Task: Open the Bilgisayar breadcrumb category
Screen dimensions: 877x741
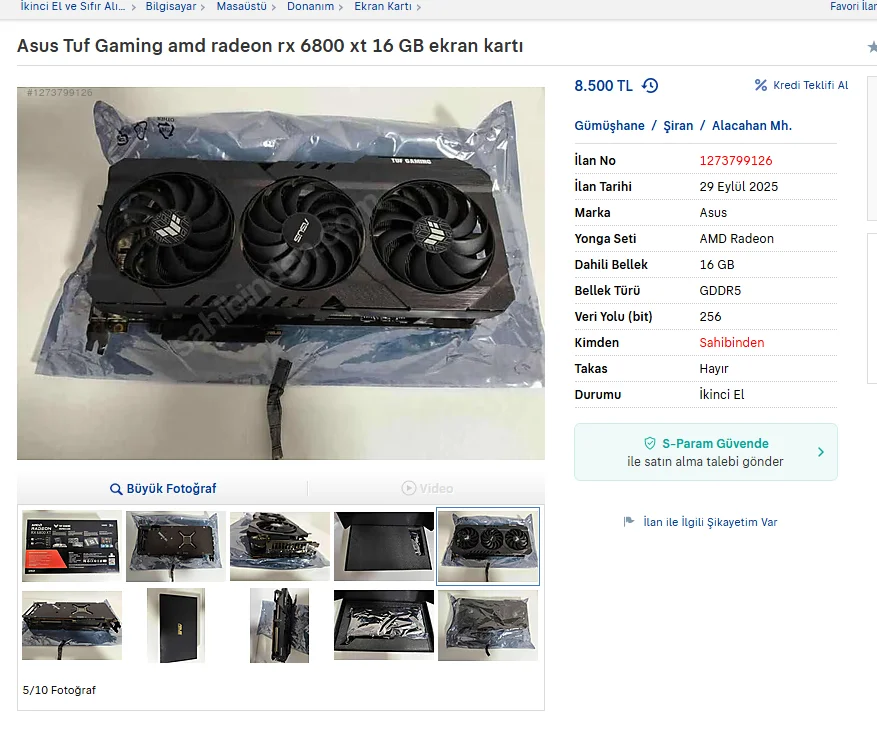Action: point(171,6)
